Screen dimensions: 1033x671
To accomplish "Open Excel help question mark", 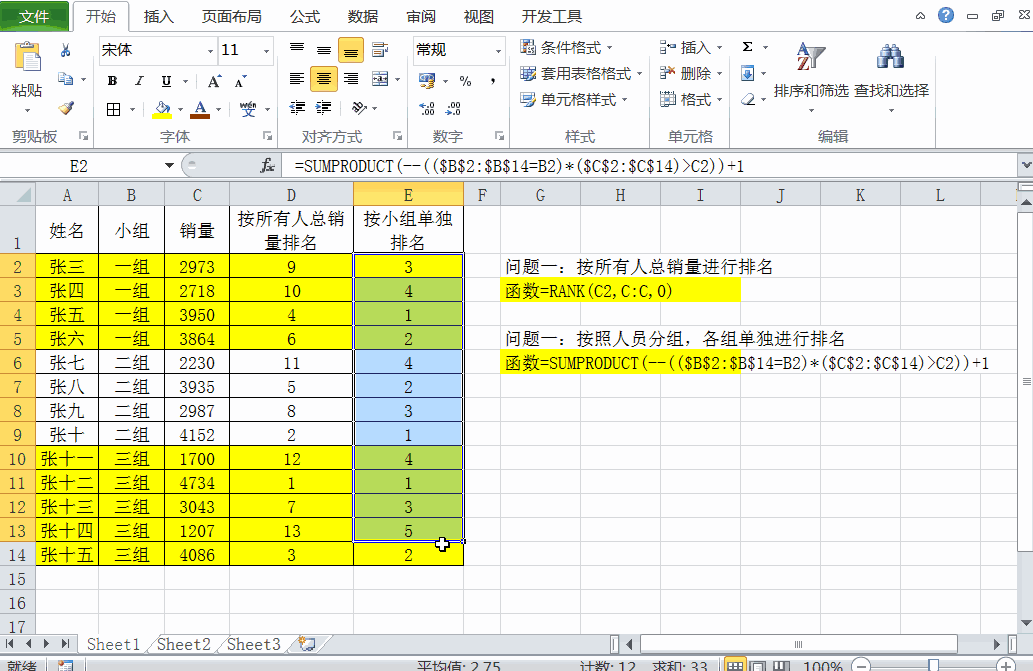I will [946, 15].
